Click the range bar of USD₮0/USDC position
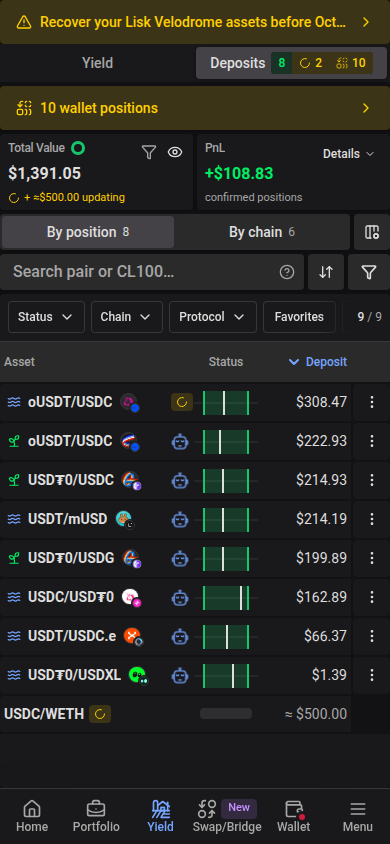Viewport: 390px width, 844px height. click(226, 481)
